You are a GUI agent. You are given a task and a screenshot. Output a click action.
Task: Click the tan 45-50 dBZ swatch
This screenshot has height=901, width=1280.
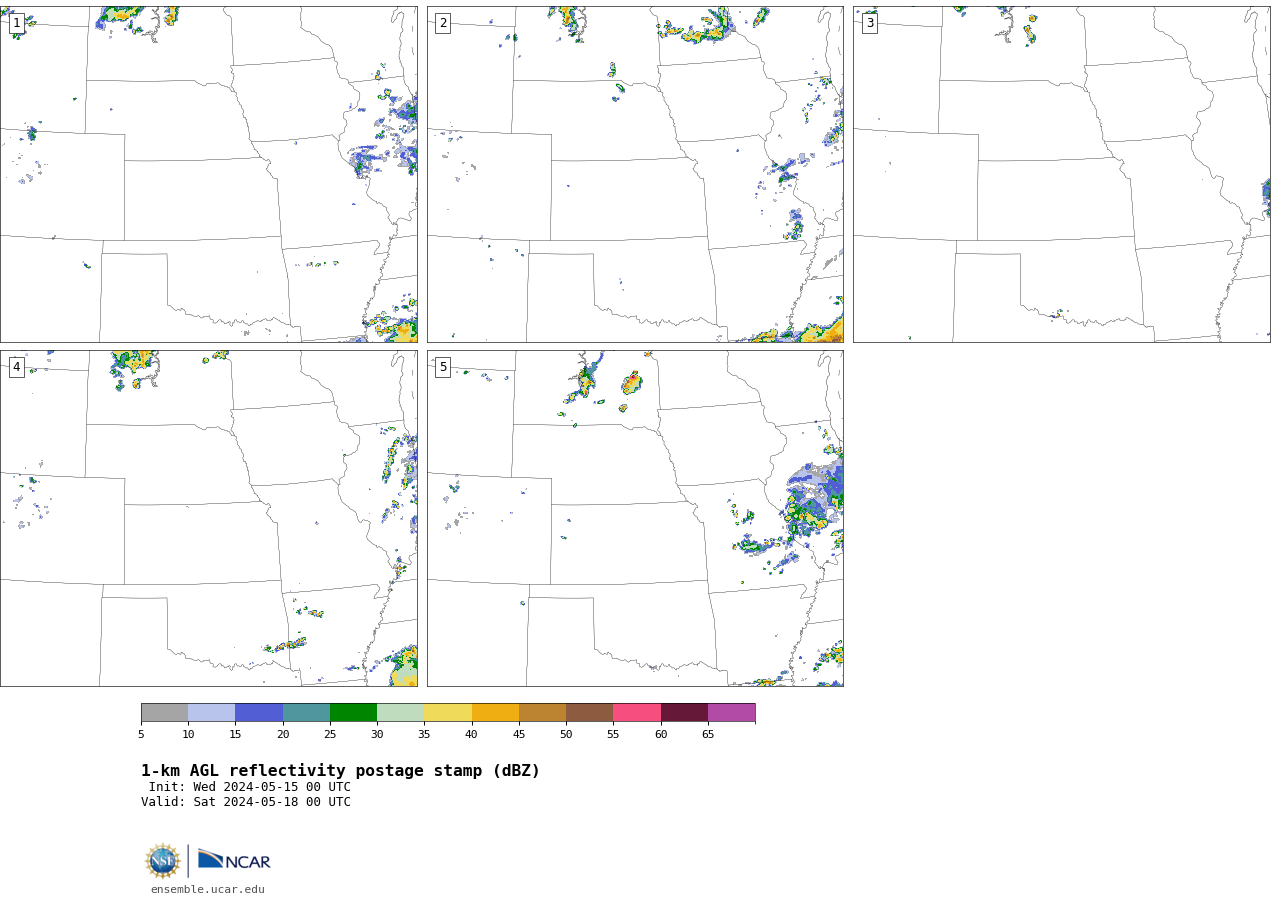(x=542, y=713)
